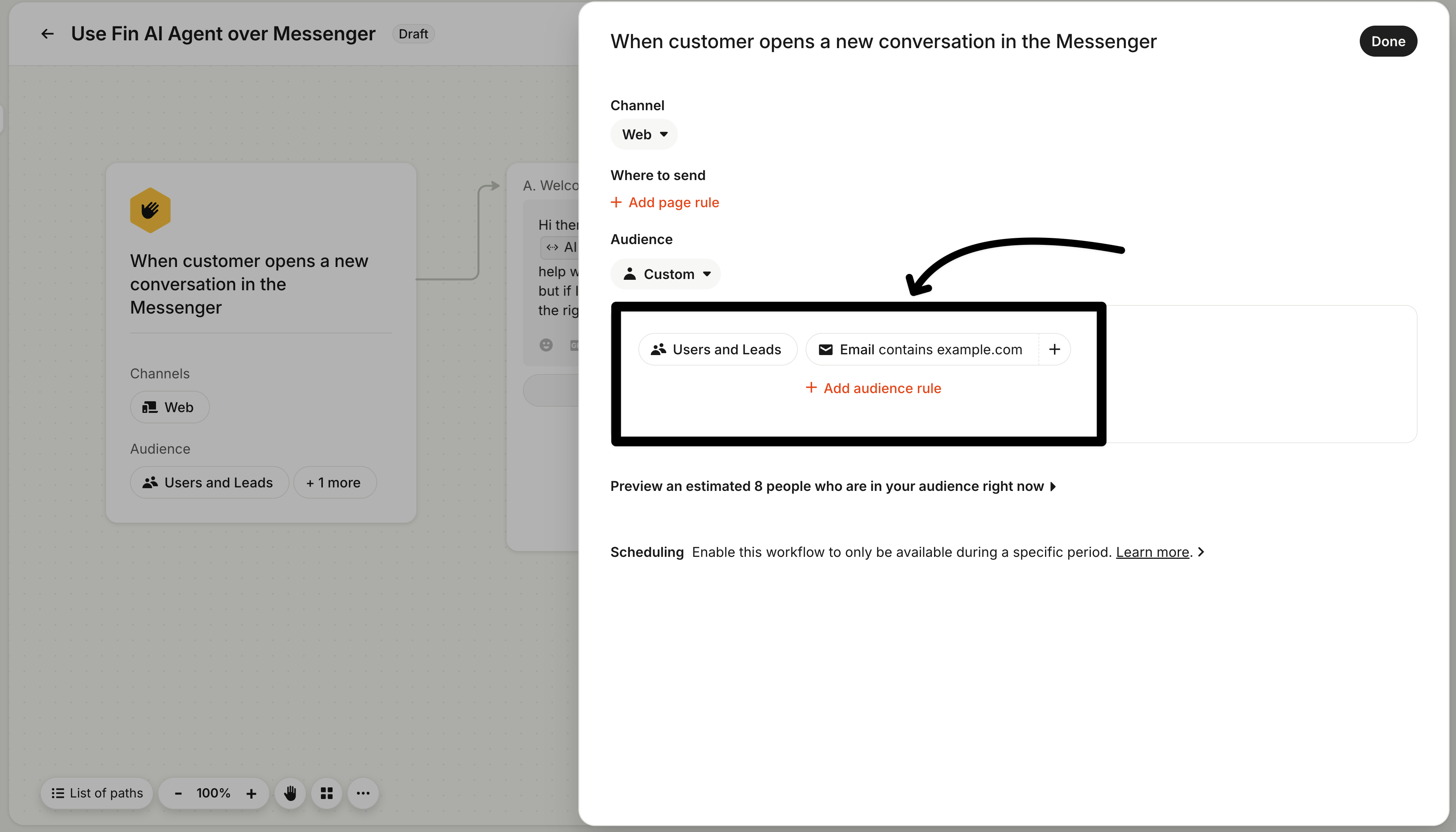
Task: Open the Web channel dropdown
Action: 644,134
